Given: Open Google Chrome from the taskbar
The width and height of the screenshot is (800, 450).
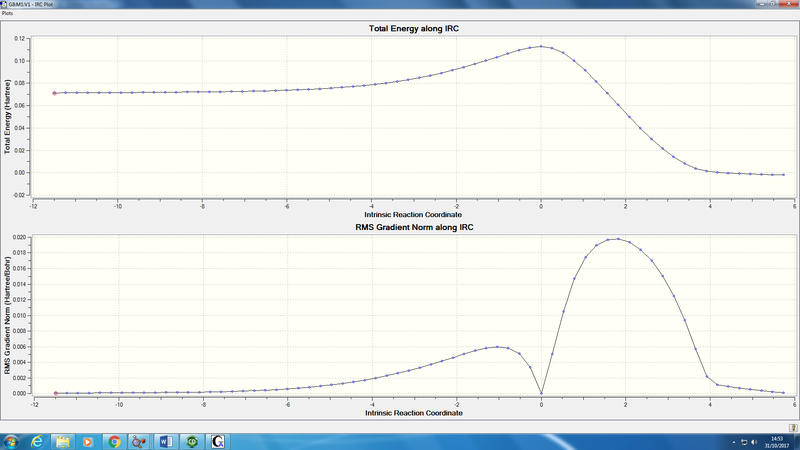Looking at the screenshot, I should coord(114,442).
